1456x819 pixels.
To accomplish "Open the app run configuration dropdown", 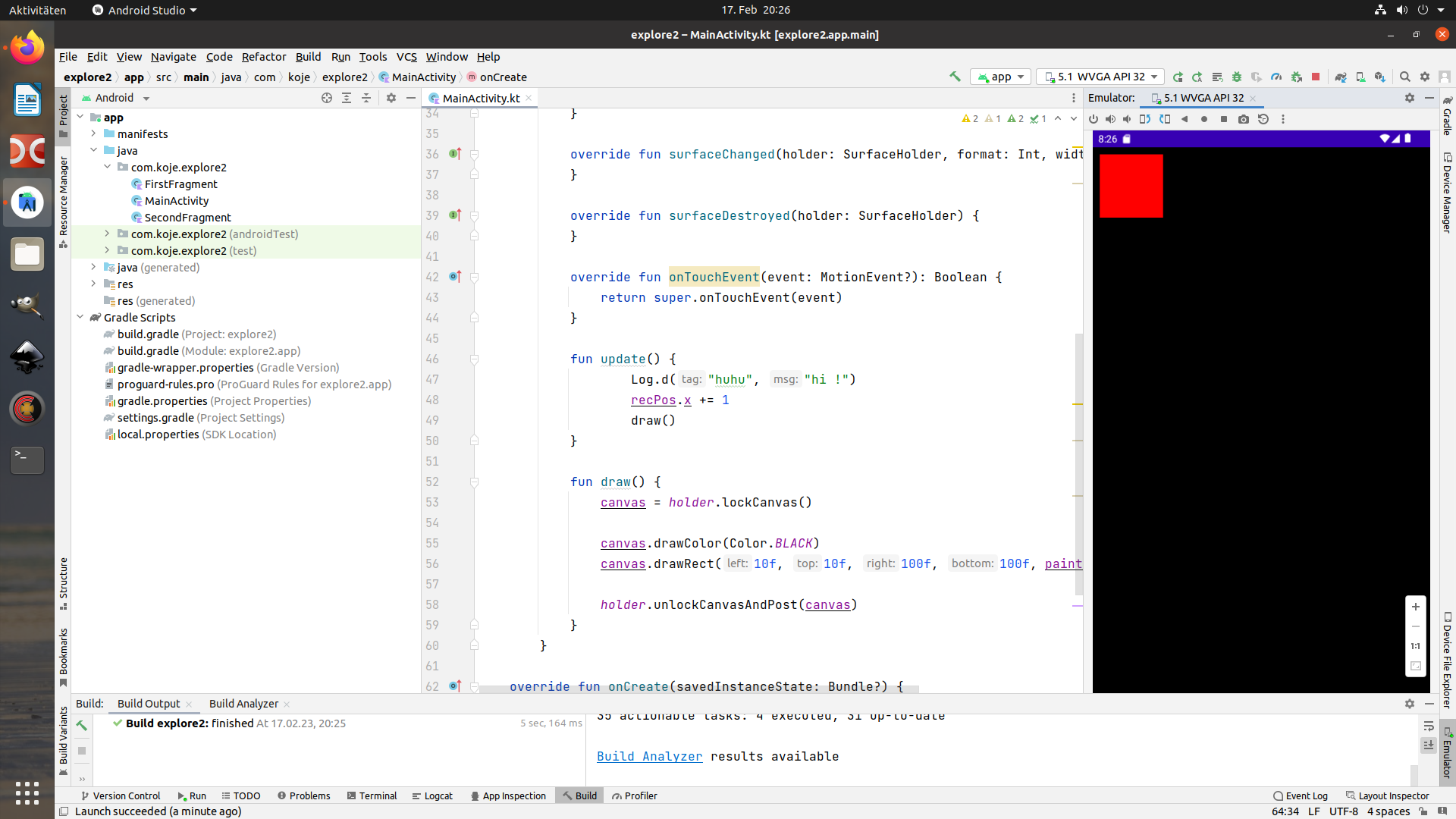I will pyautogui.click(x=1001, y=77).
